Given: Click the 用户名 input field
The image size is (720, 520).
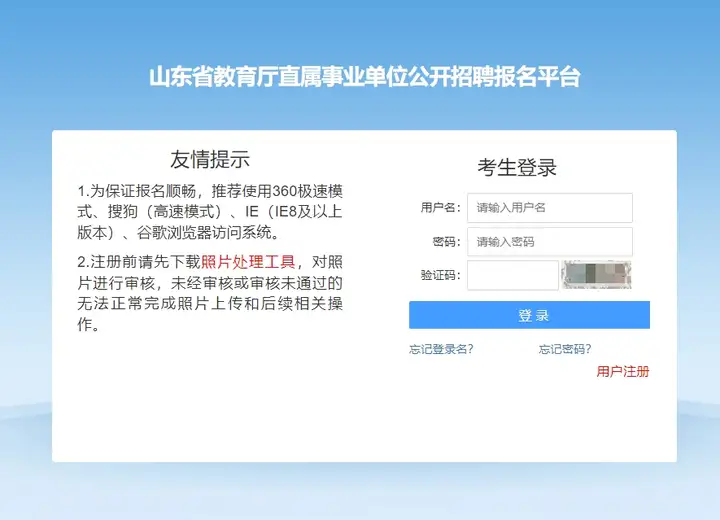Looking at the screenshot, I should (550, 208).
